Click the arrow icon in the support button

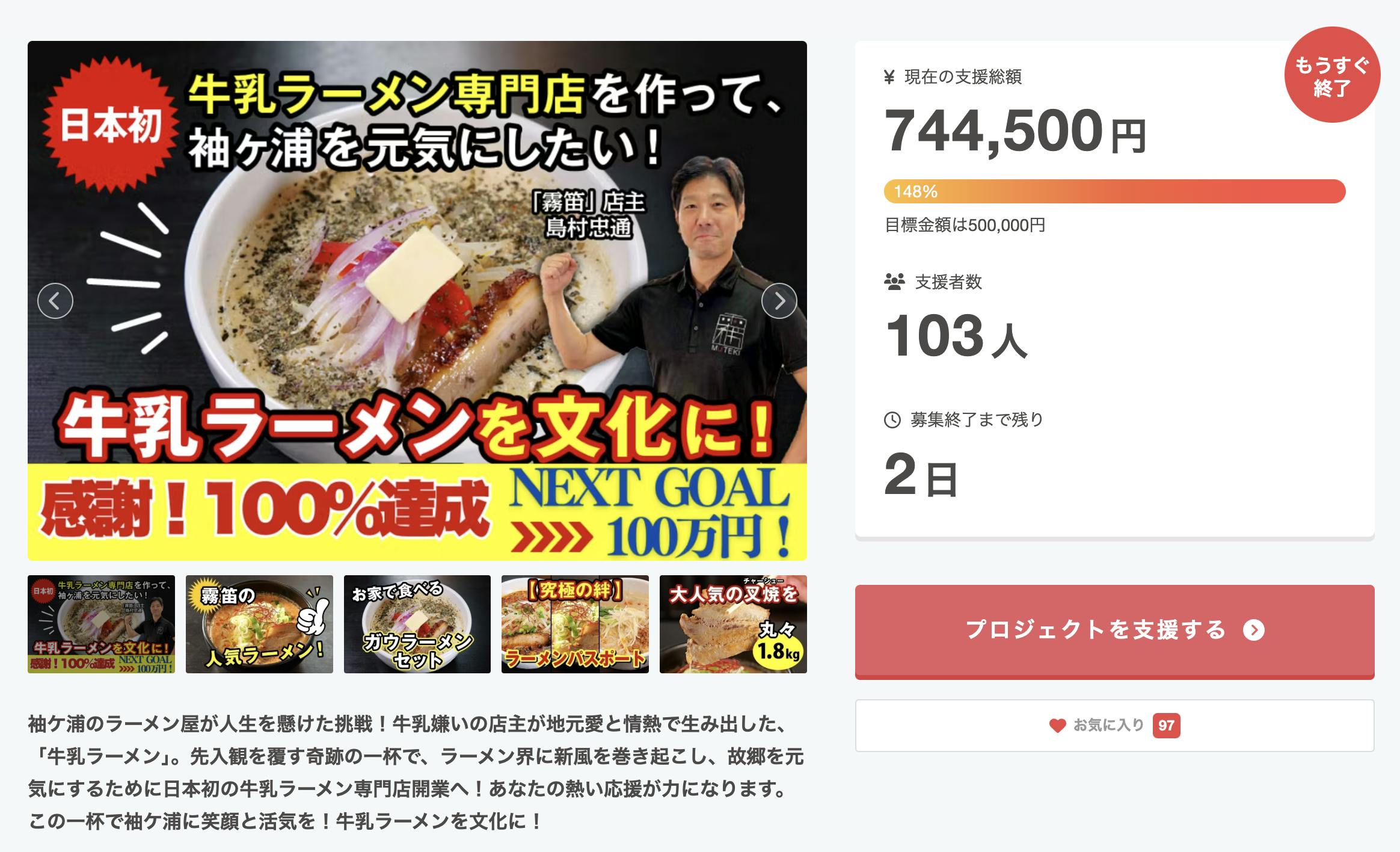point(1253,630)
